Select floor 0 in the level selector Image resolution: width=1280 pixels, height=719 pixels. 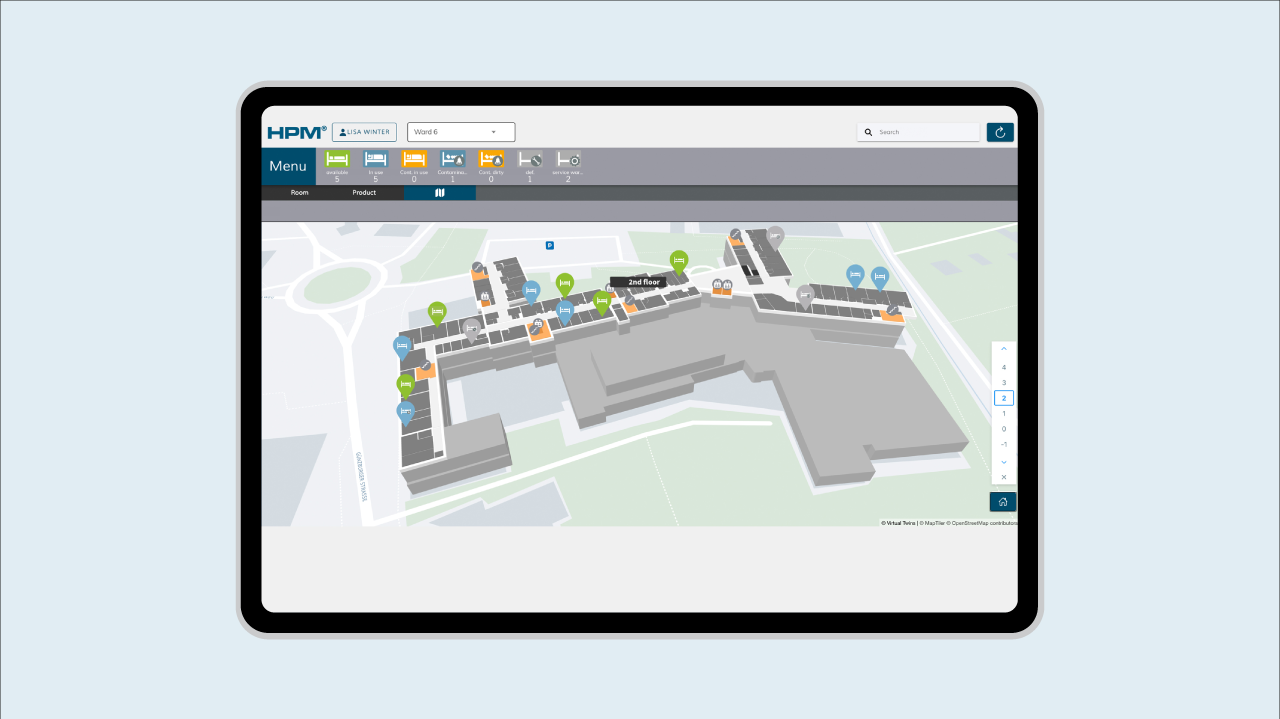pyautogui.click(x=1004, y=429)
